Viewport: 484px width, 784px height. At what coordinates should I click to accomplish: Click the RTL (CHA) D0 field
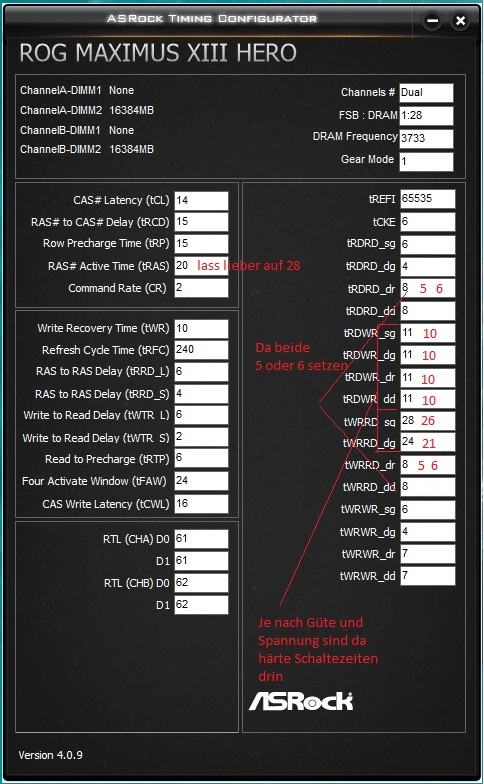point(202,539)
